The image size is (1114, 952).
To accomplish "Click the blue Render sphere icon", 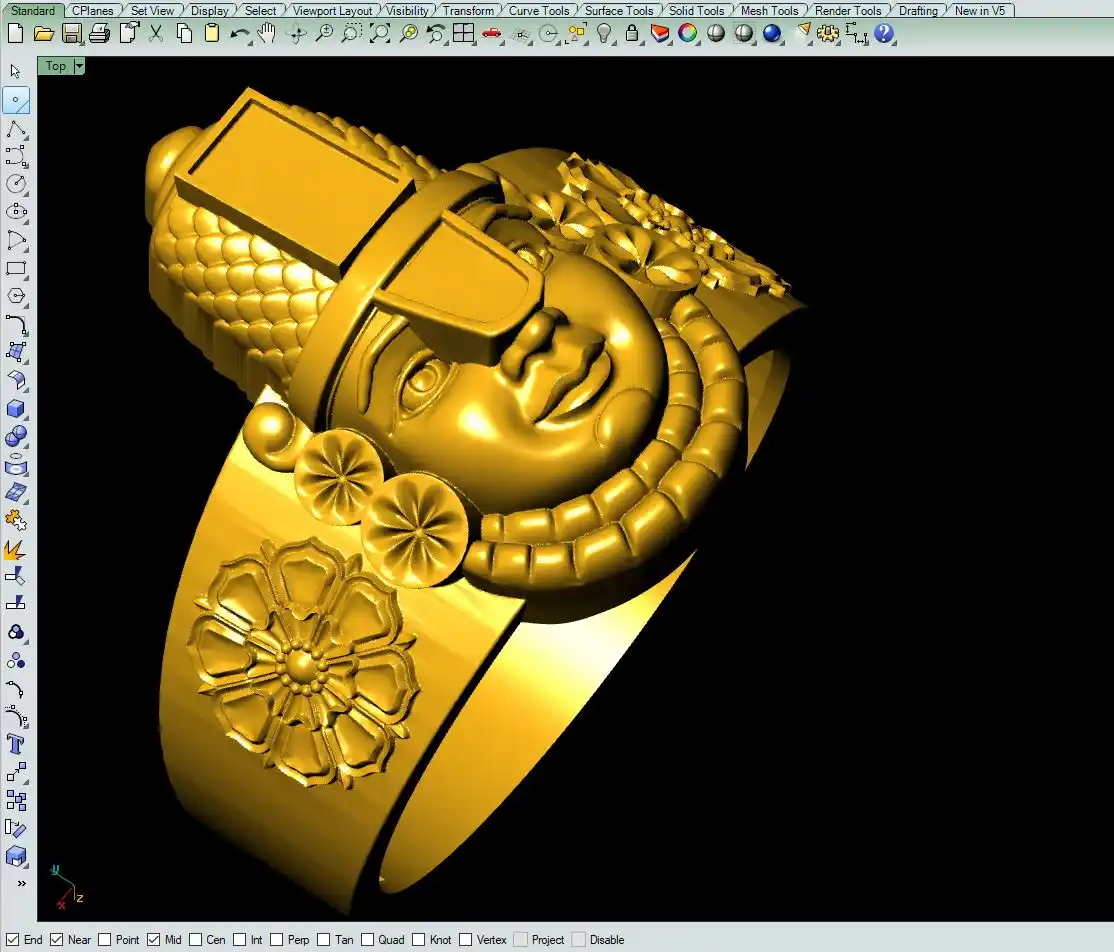I will coord(771,33).
